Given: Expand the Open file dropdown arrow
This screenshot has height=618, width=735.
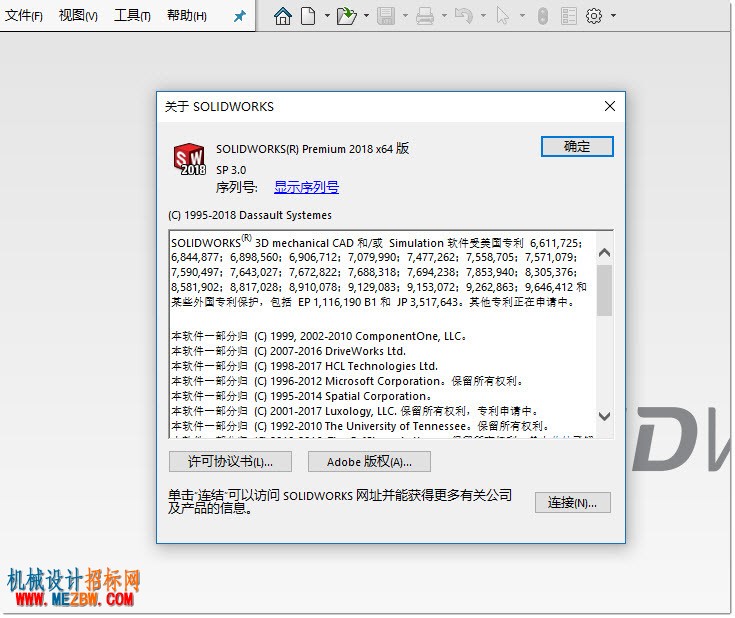Looking at the screenshot, I should 366,16.
